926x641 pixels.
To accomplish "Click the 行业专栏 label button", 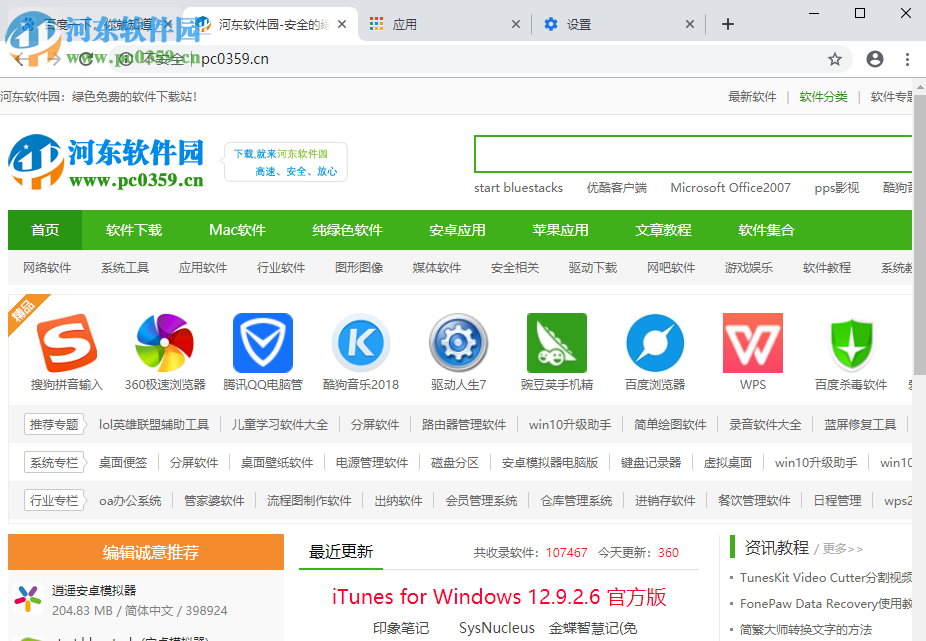I will [55, 500].
